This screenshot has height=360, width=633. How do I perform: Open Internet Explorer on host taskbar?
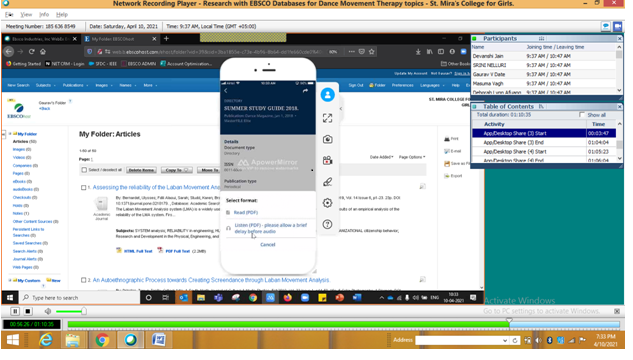(46, 340)
